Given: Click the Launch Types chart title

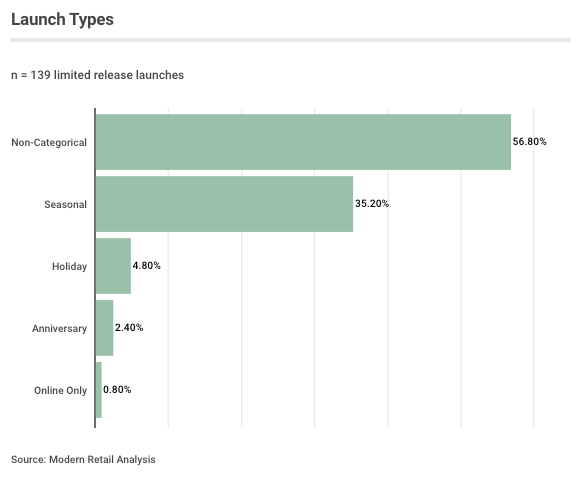Looking at the screenshot, I should (x=62, y=19).
